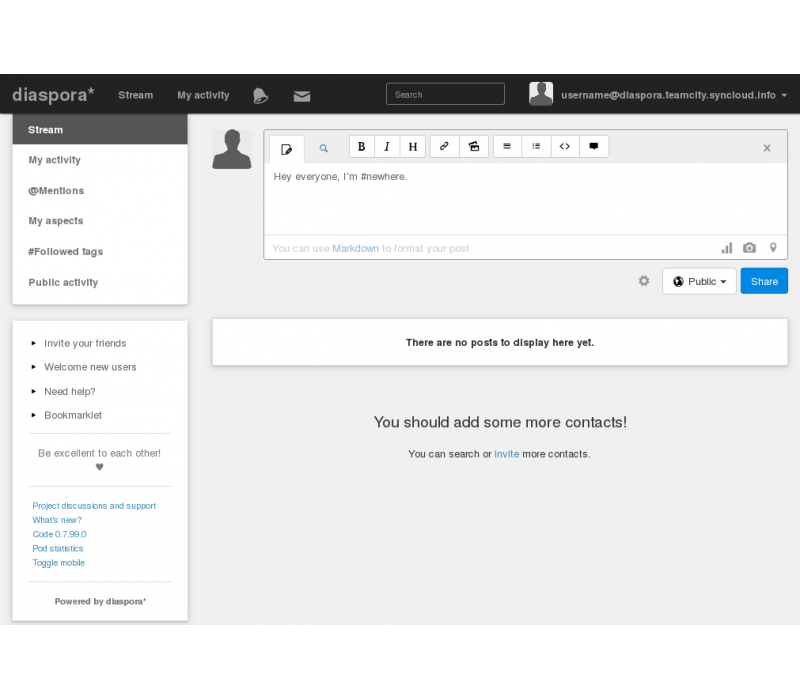The image size is (800, 700).
Task: Open notifications via the bell icon
Action: pyautogui.click(x=260, y=96)
